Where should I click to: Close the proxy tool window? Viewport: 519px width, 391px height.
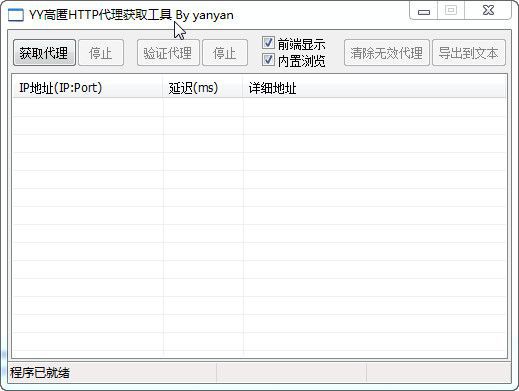(488, 11)
